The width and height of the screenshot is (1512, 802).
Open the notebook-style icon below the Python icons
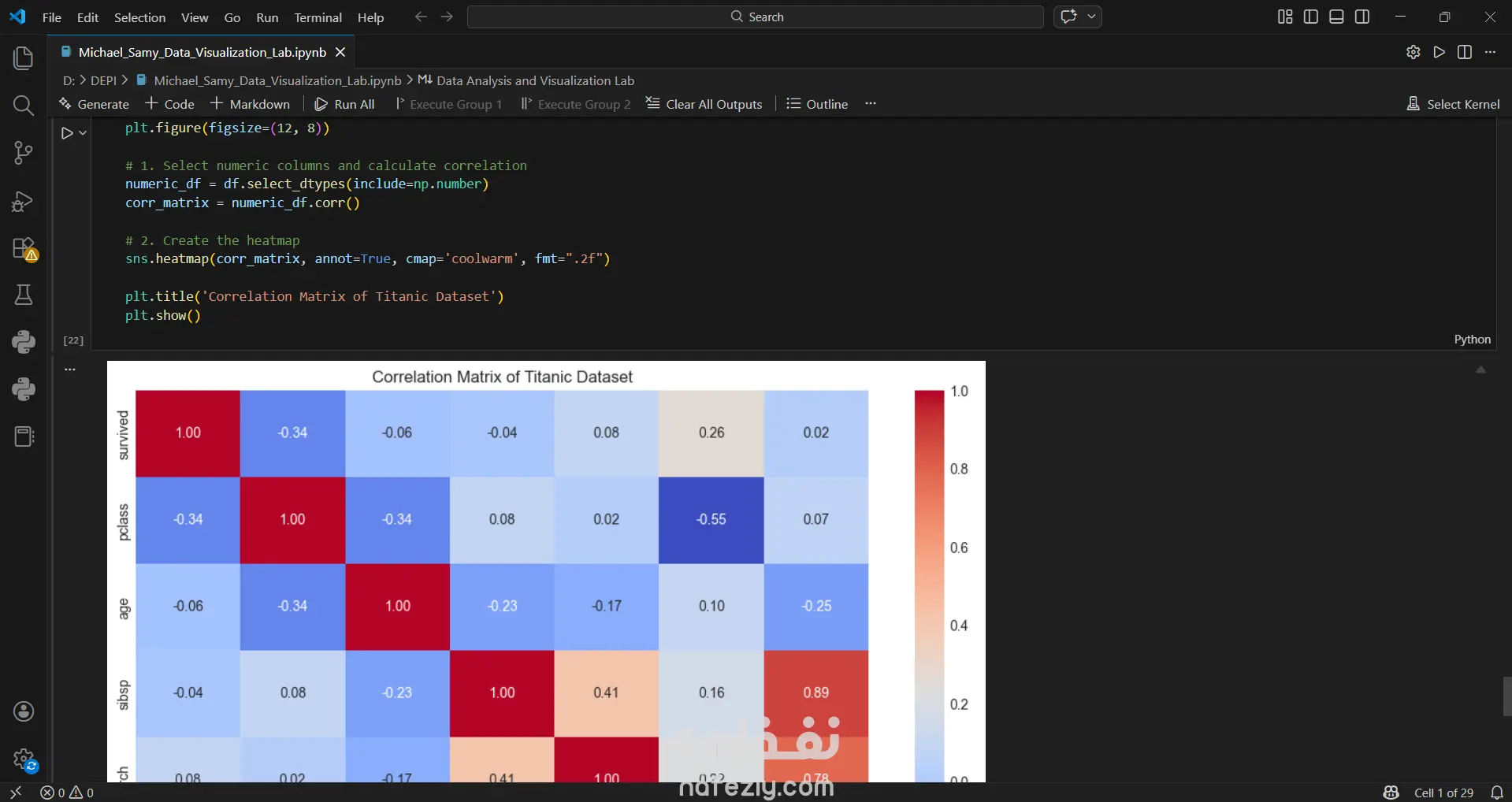coord(24,436)
